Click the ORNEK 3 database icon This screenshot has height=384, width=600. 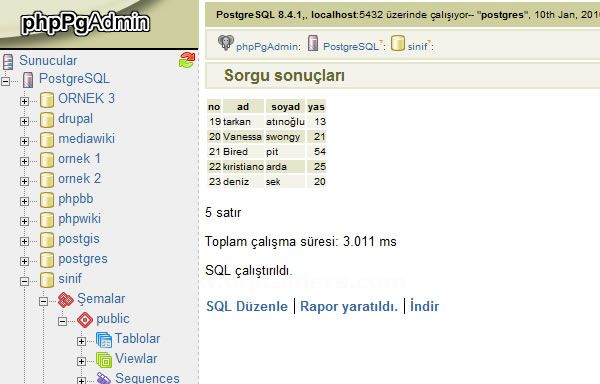pyautogui.click(x=47, y=100)
